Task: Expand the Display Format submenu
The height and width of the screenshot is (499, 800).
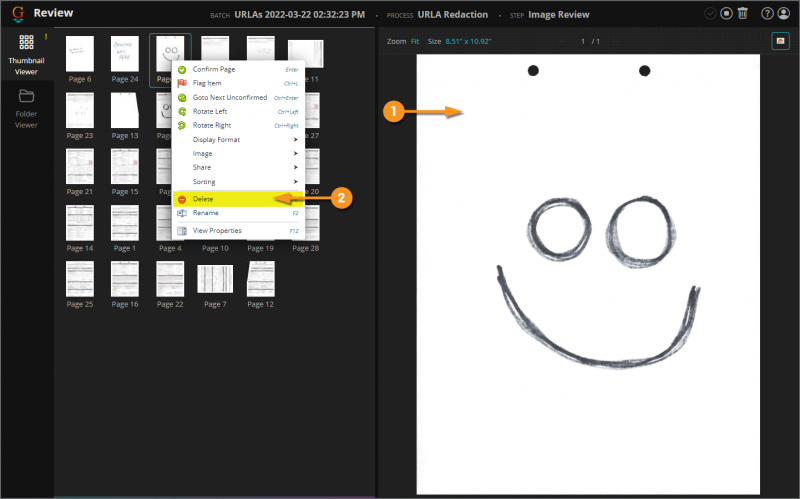Action: (x=238, y=139)
